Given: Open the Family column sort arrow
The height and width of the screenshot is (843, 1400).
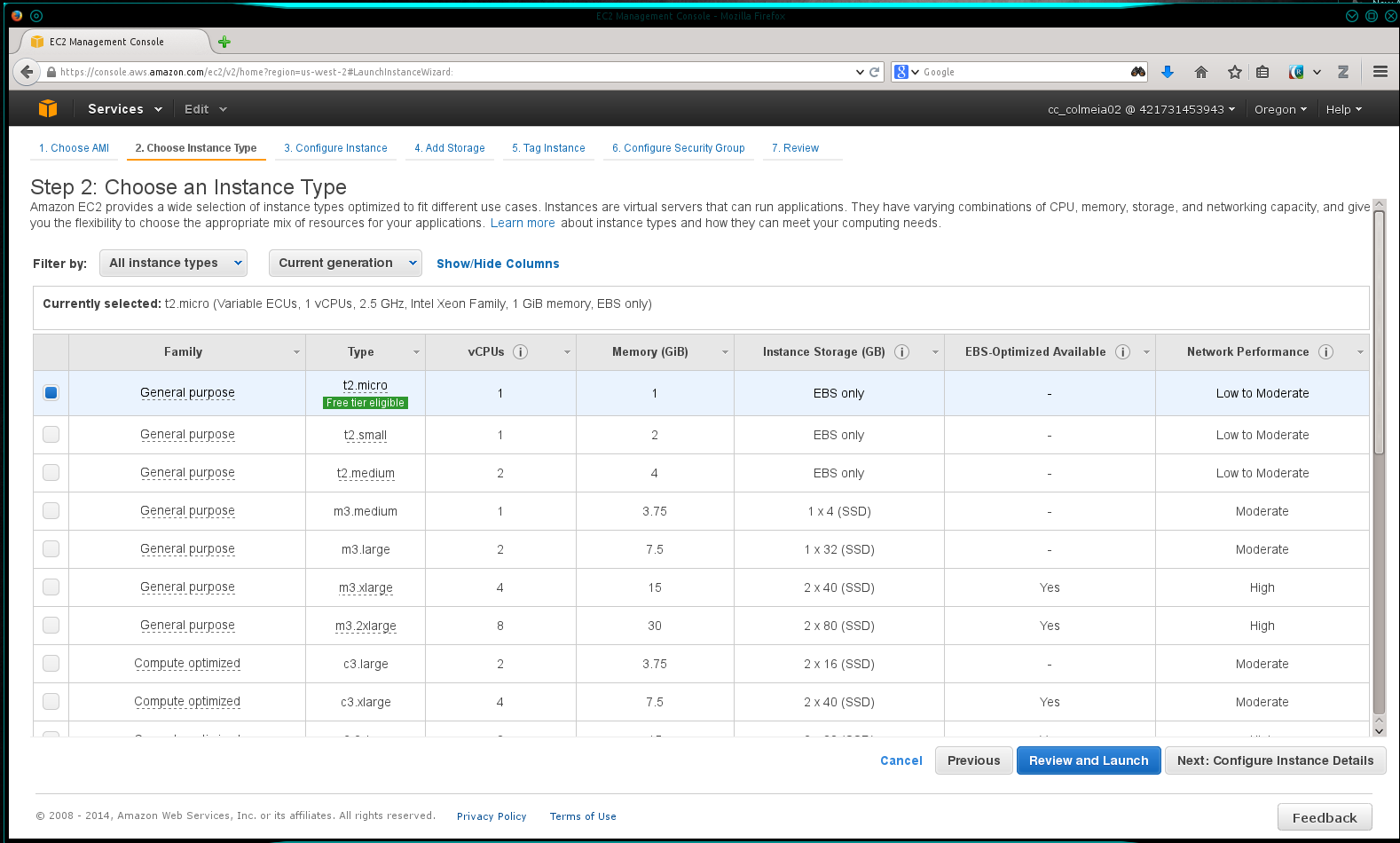Looking at the screenshot, I should coord(296,352).
